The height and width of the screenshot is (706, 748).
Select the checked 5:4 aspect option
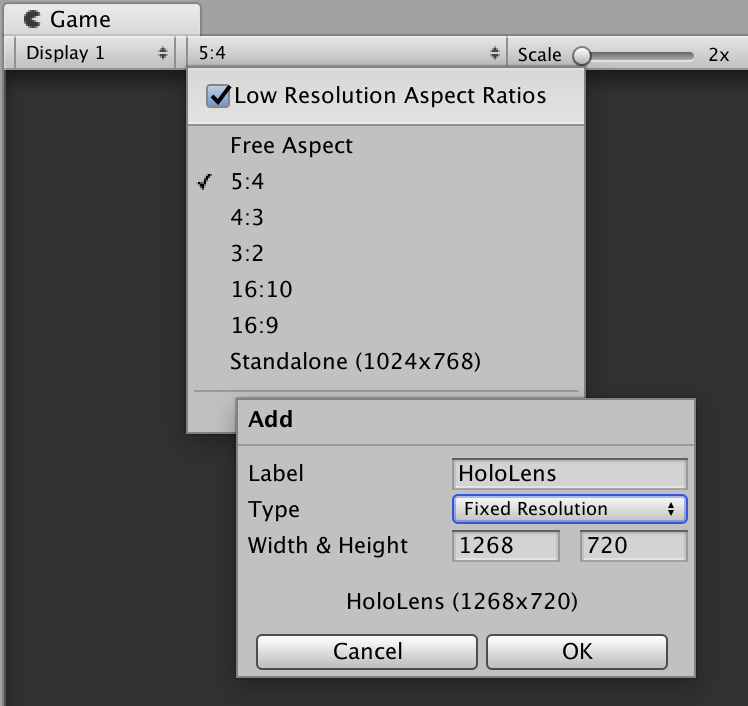pos(247,181)
